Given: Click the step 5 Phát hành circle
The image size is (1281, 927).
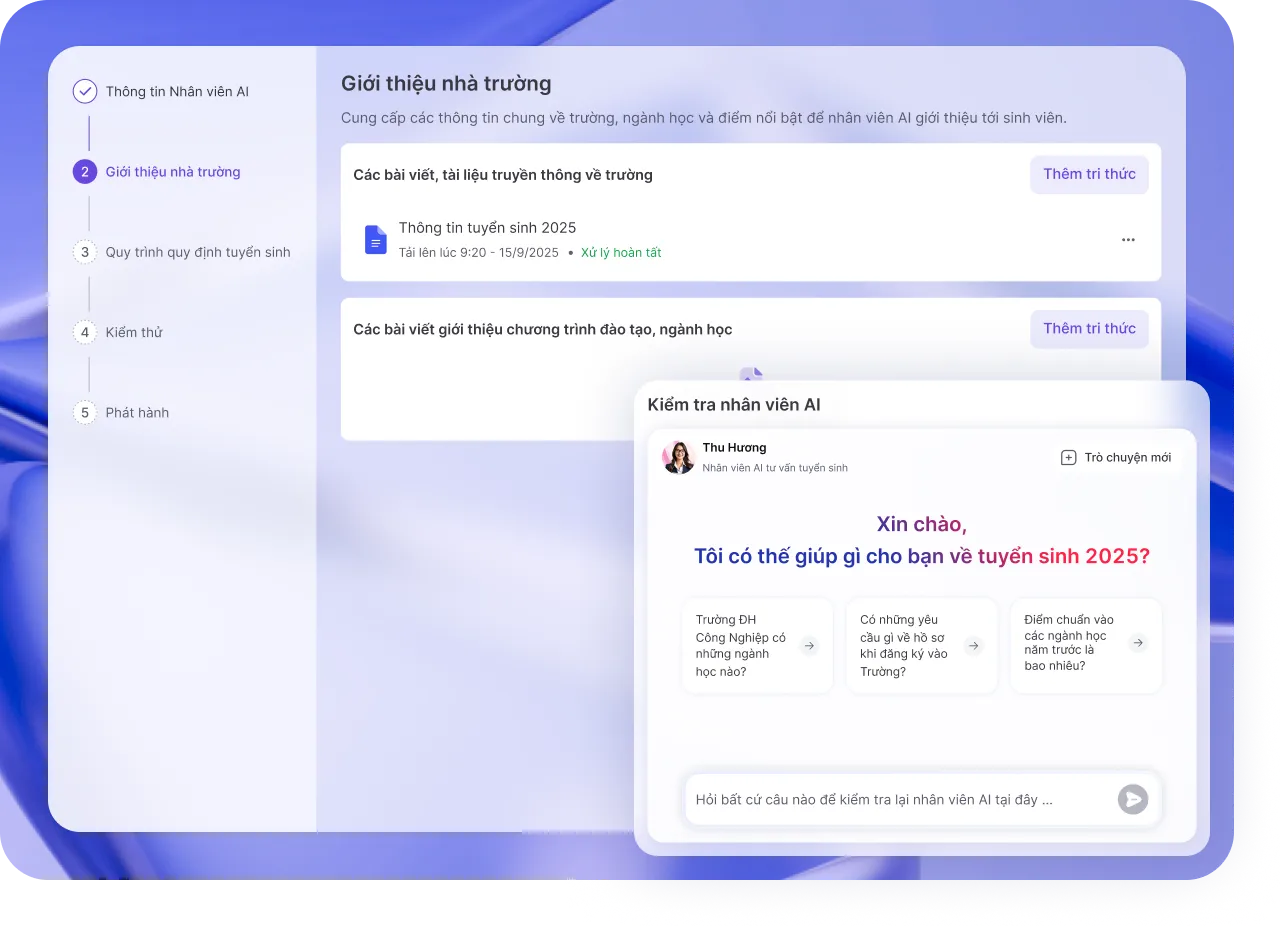Looking at the screenshot, I should (x=85, y=412).
